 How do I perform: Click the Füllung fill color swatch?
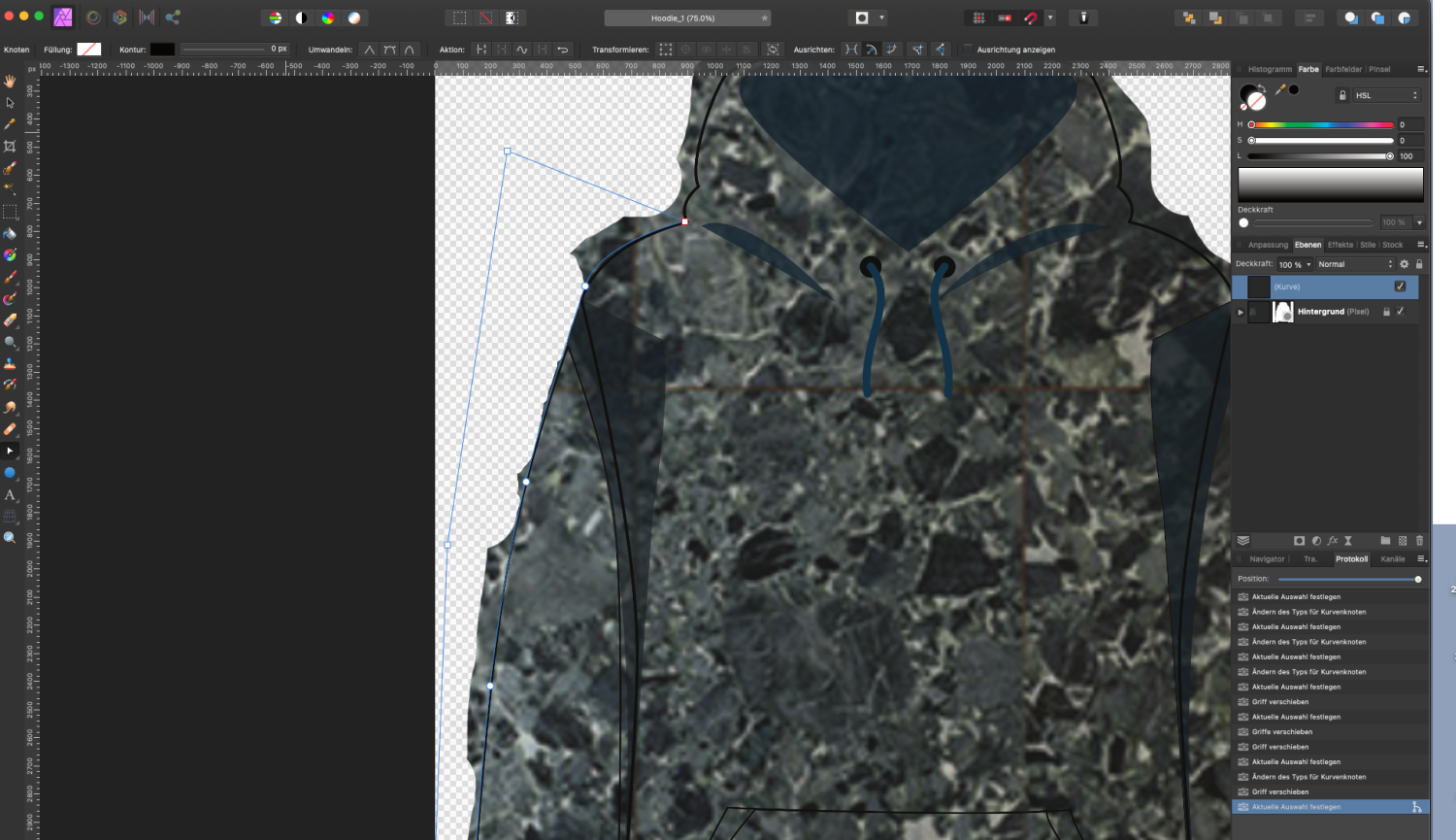(89, 50)
